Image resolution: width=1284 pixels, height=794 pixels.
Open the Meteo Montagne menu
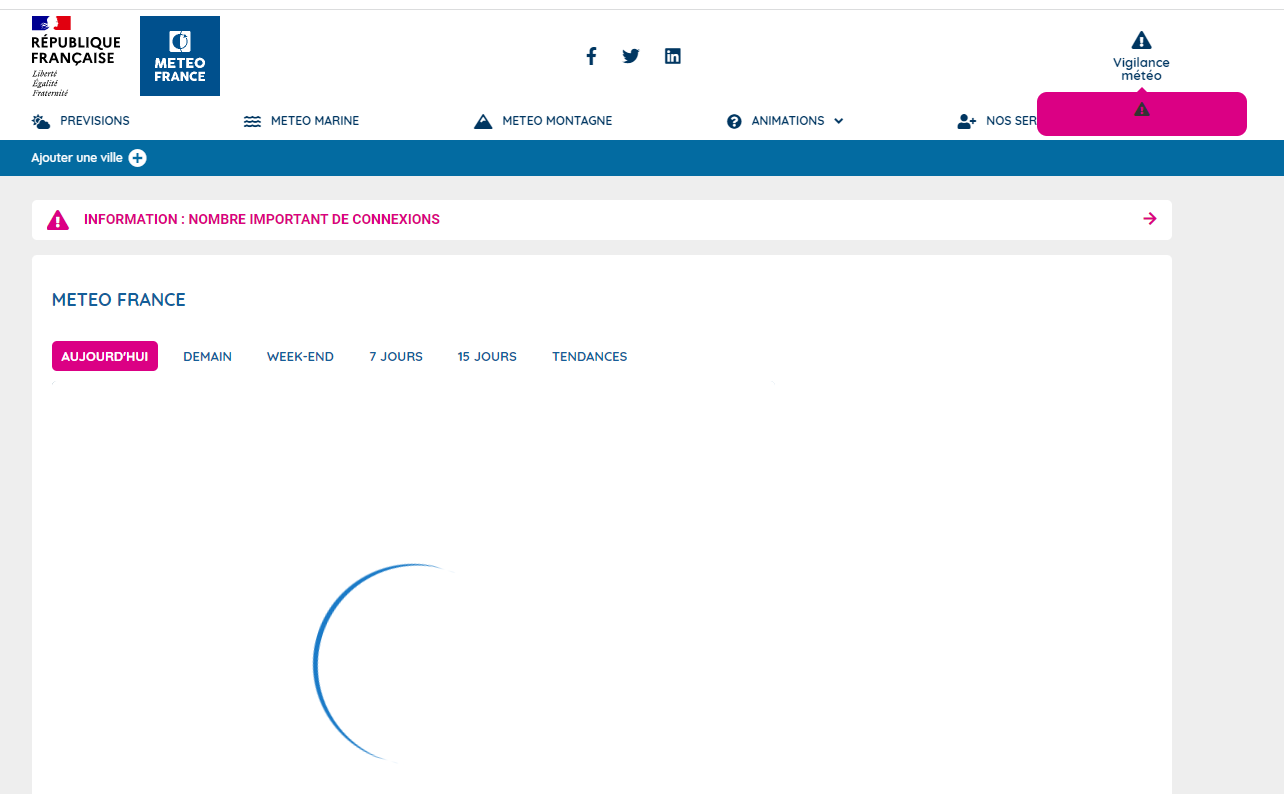point(543,121)
